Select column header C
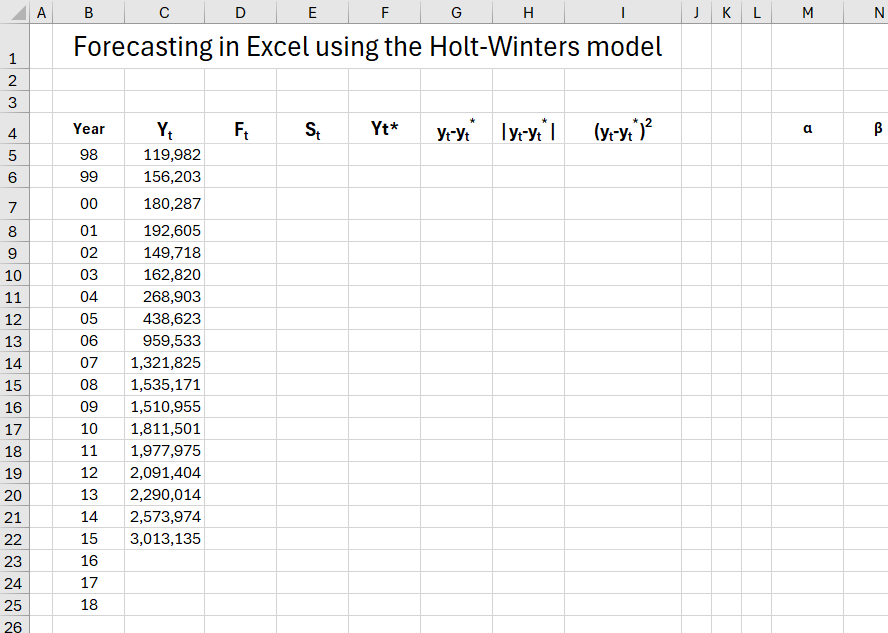Viewport: 888px width, 633px height. (x=163, y=12)
